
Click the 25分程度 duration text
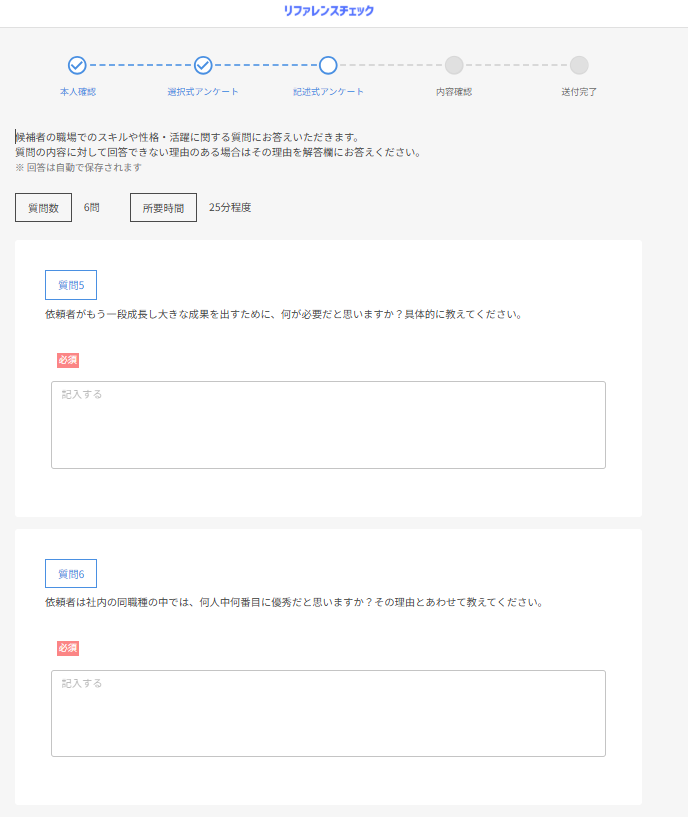(230, 208)
